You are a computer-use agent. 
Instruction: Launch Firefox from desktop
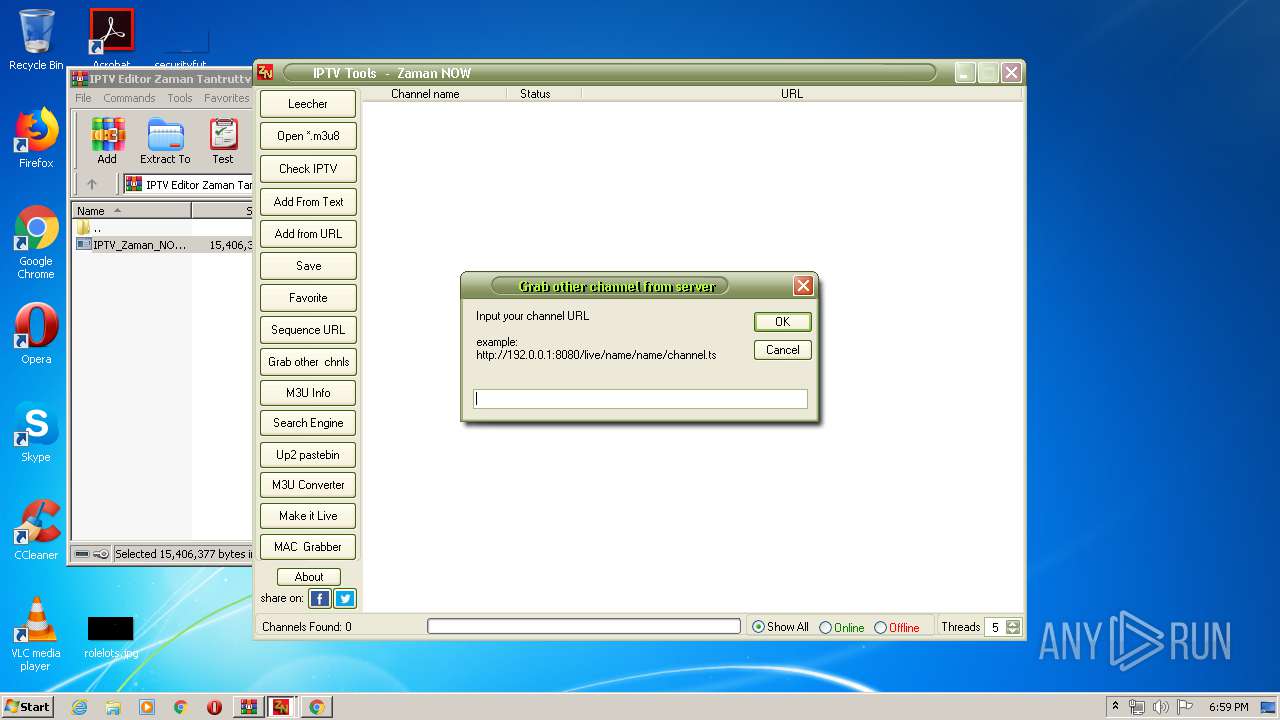(36, 138)
